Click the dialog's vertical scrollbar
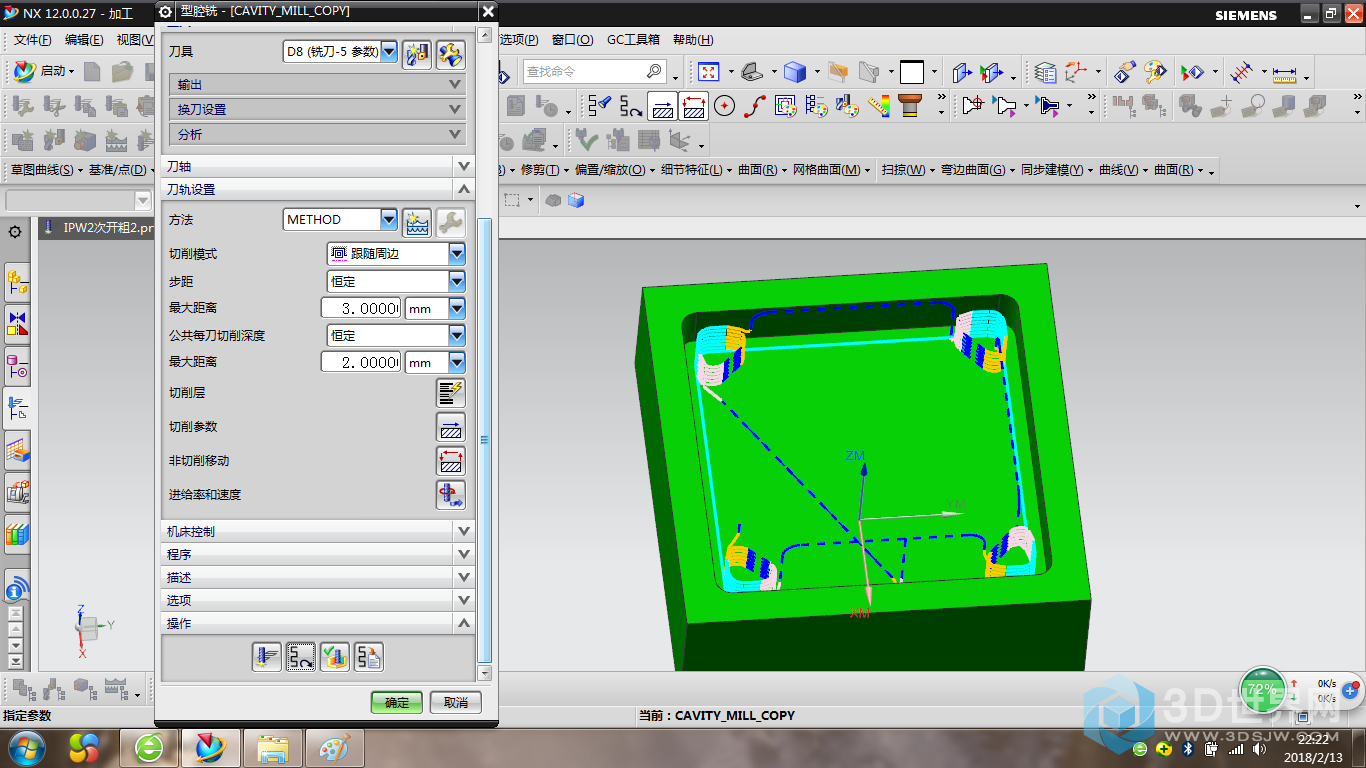Viewport: 1366px width, 768px height. [485, 440]
